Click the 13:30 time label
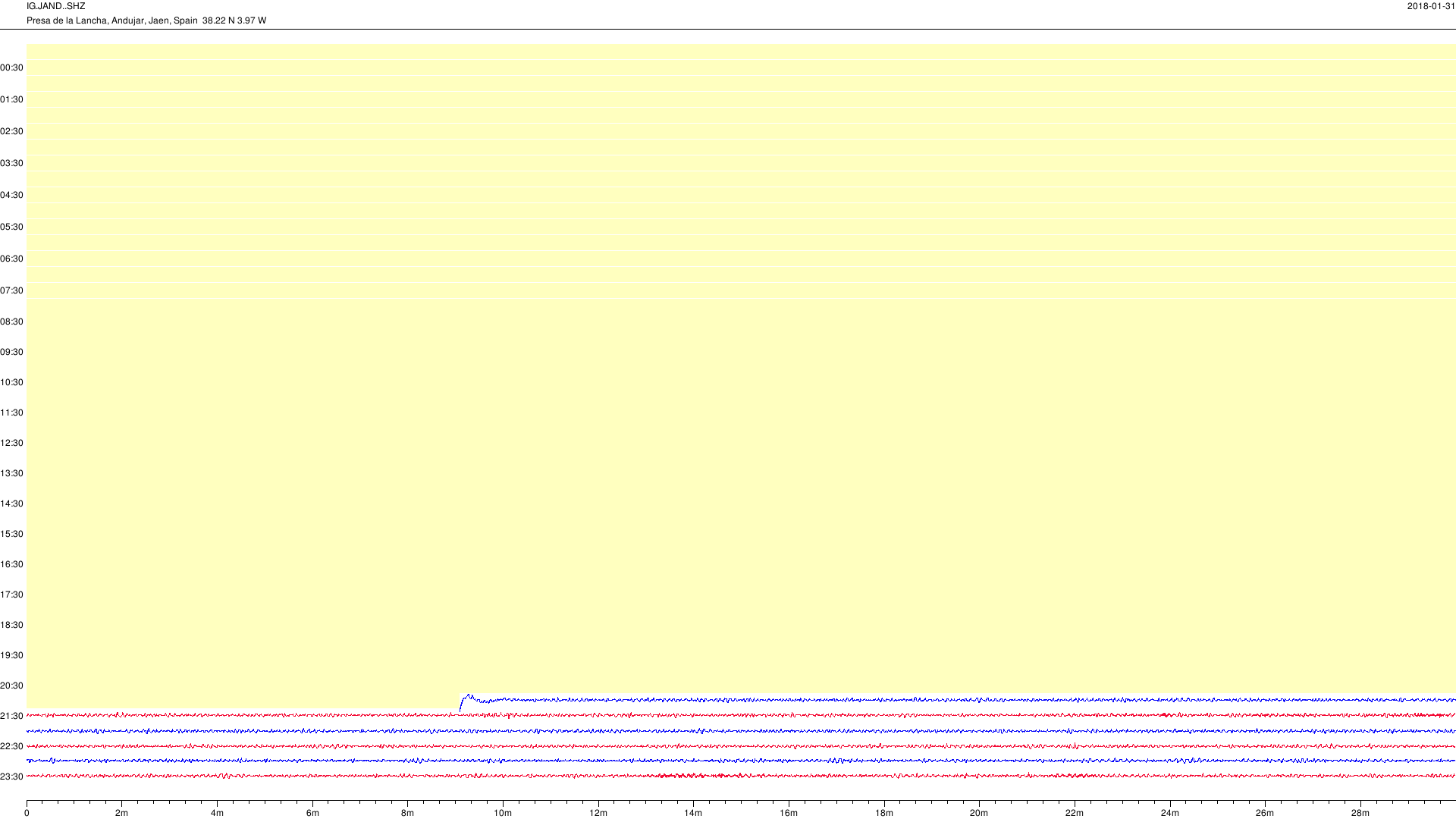This screenshot has width=1456, height=819. [x=11, y=473]
